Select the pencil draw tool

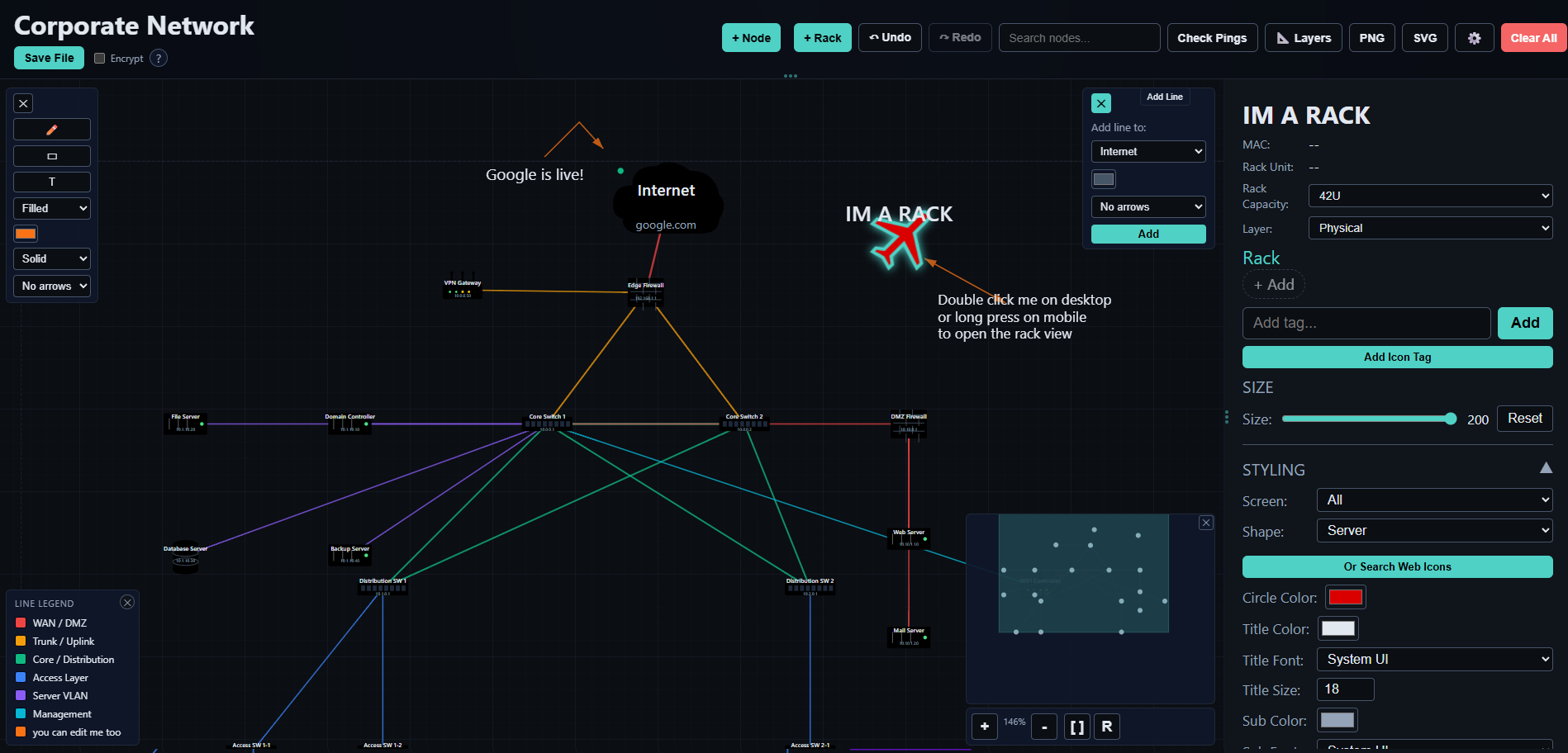[52, 130]
